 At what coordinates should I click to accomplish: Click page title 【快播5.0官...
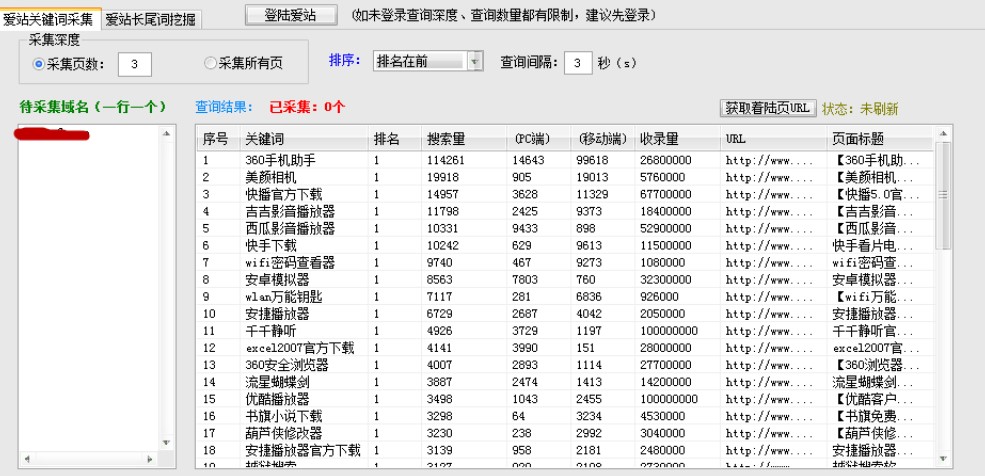876,194
